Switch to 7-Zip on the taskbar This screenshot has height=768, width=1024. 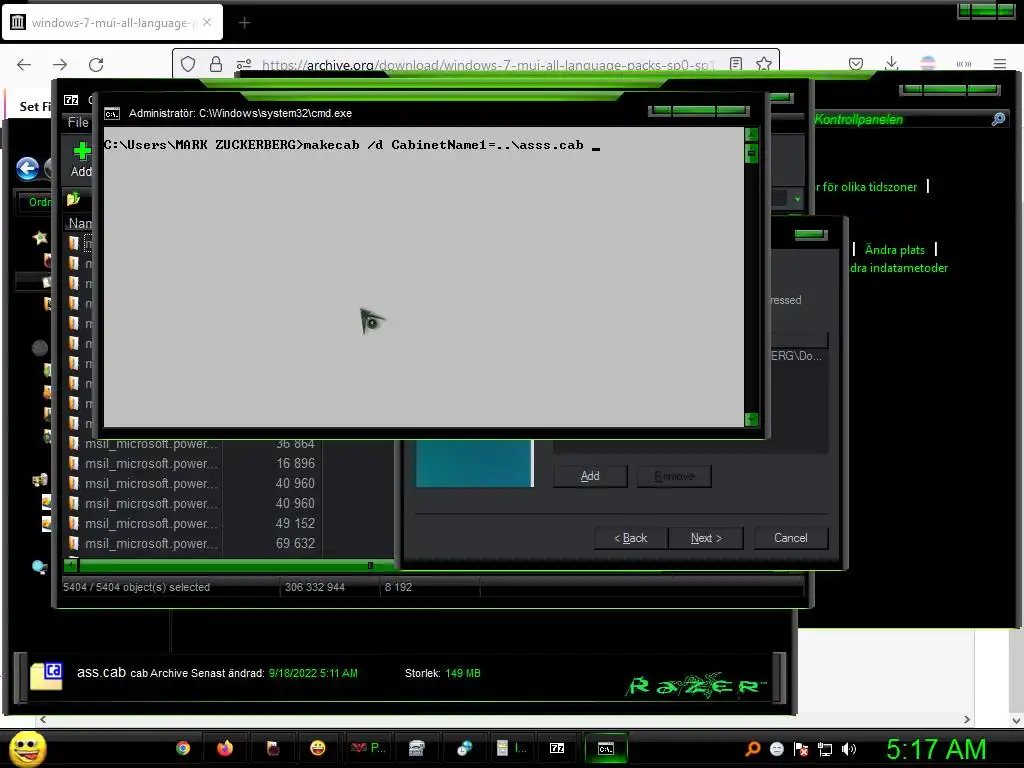[557, 748]
